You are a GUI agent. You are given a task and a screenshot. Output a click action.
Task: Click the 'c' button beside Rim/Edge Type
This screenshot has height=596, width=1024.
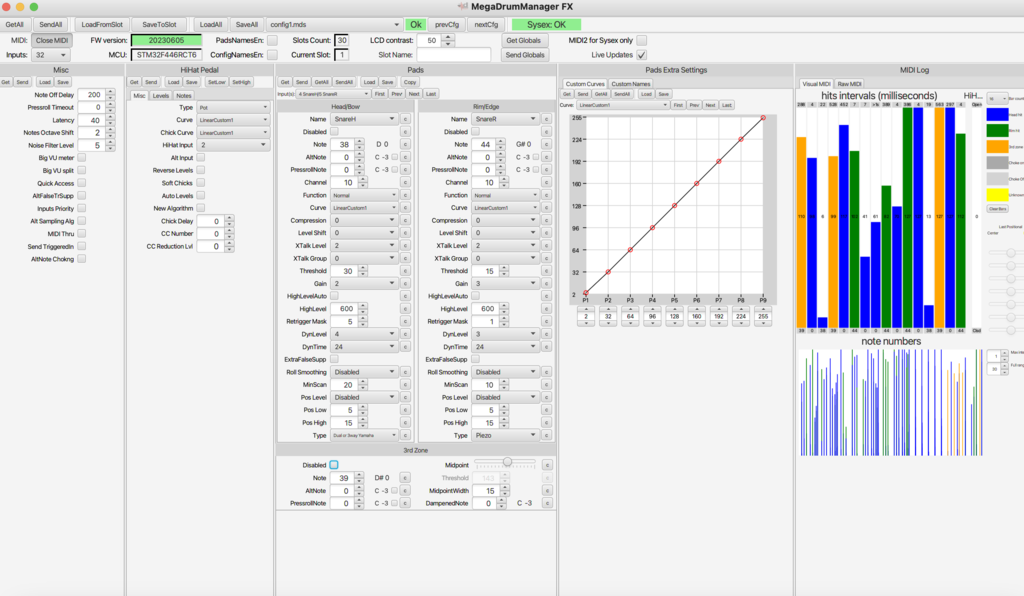pos(546,435)
